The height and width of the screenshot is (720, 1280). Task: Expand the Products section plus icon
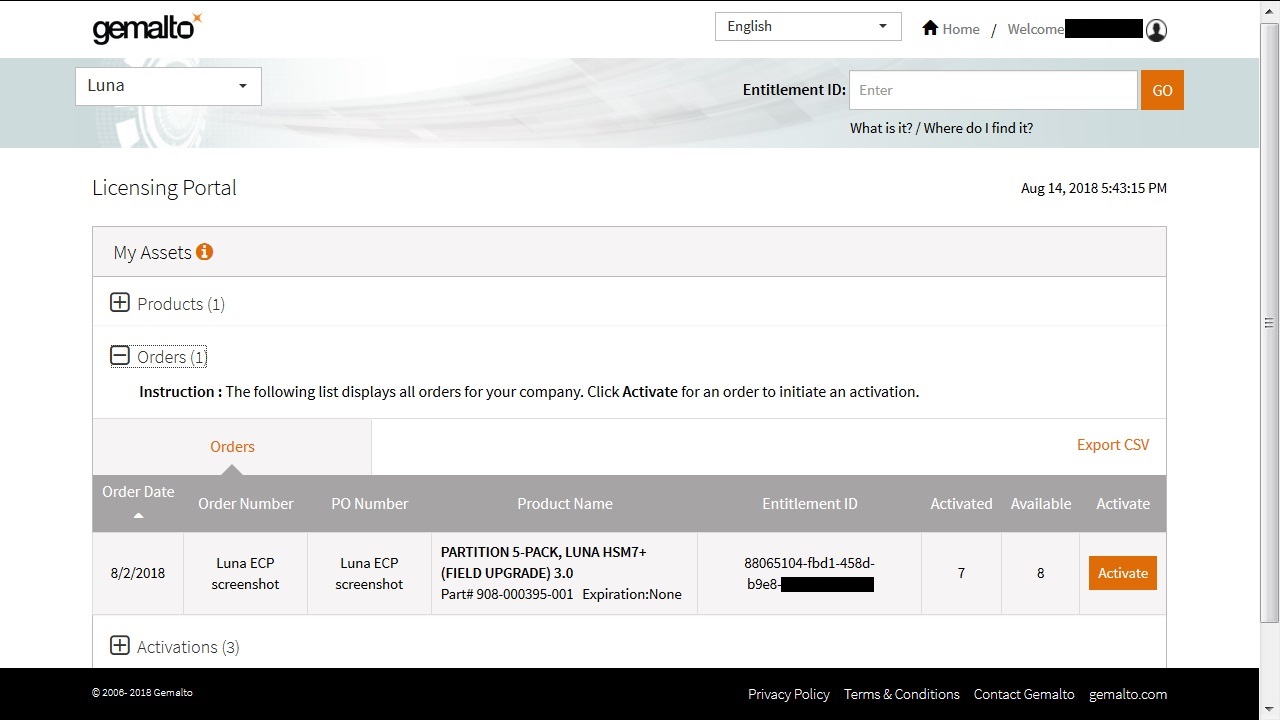(x=120, y=303)
